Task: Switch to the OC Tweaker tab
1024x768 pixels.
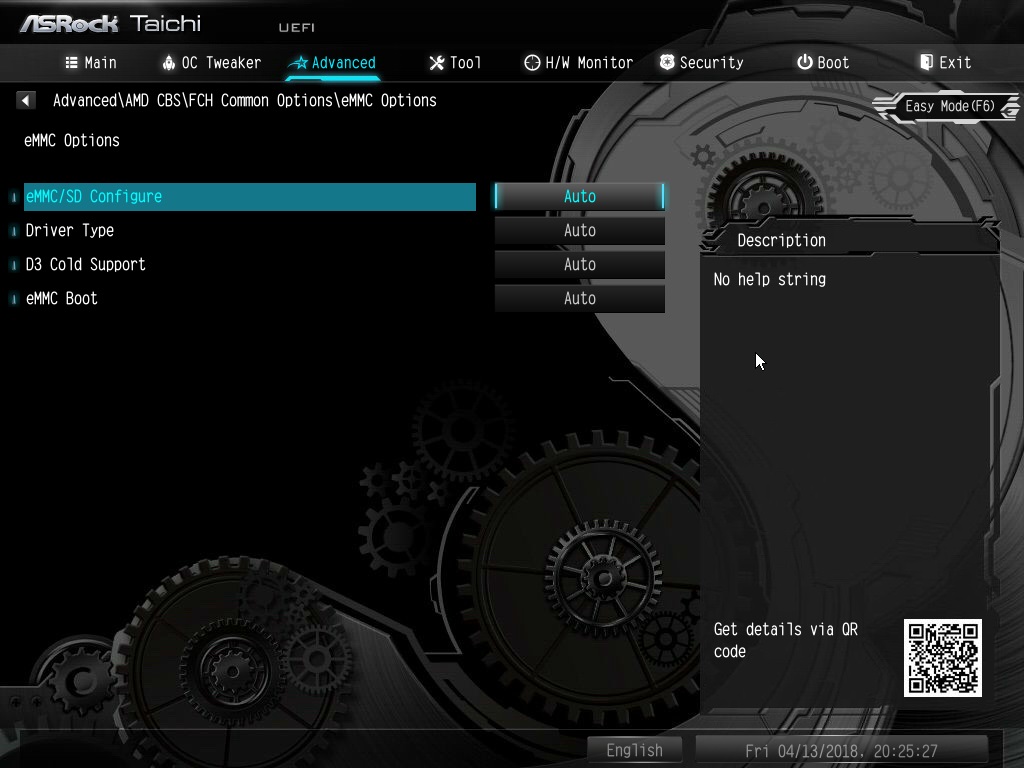Action: (212, 63)
